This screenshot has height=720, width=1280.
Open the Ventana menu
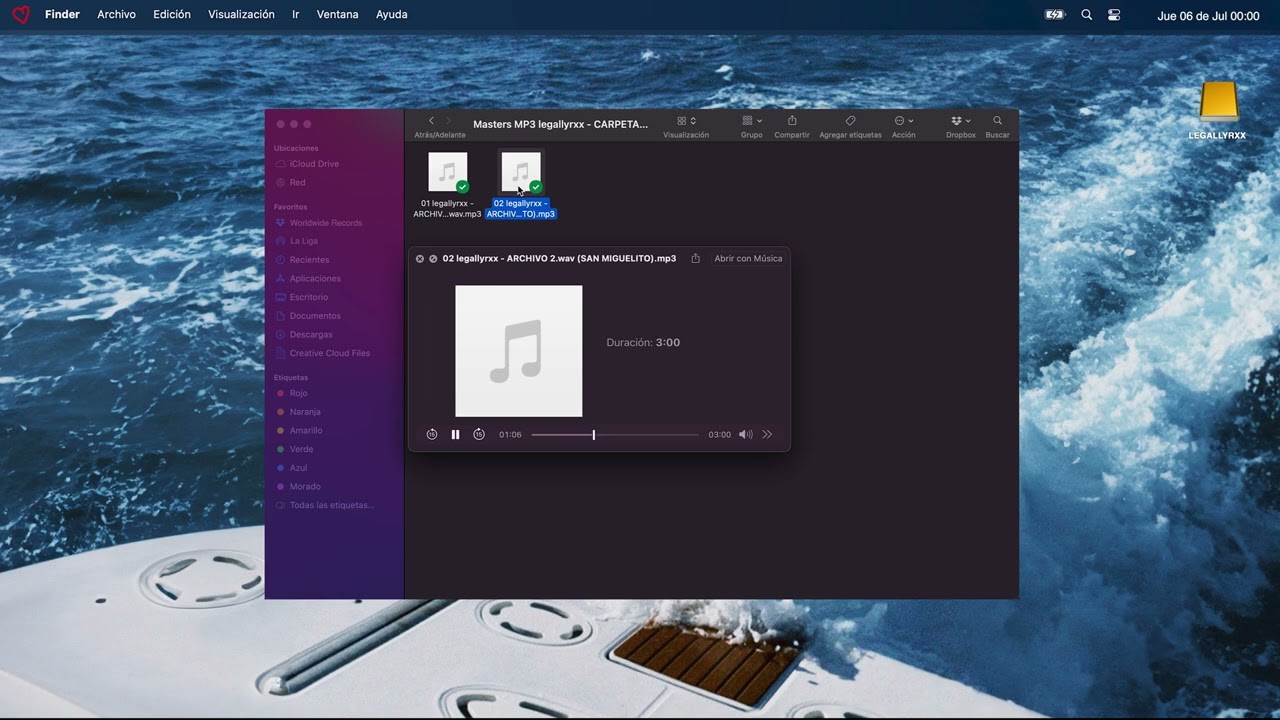[337, 15]
